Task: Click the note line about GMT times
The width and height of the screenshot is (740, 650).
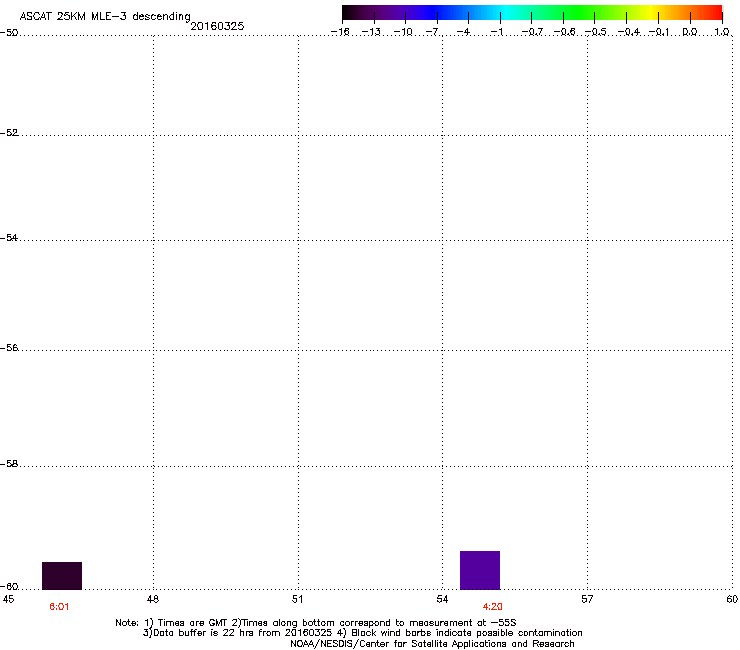Action: tap(316, 623)
